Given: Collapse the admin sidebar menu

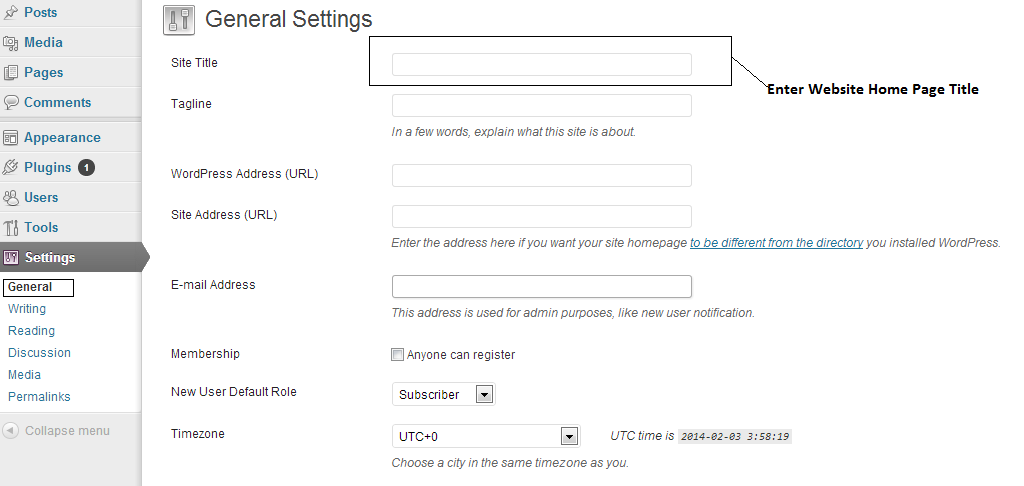Looking at the screenshot, I should [x=58, y=431].
